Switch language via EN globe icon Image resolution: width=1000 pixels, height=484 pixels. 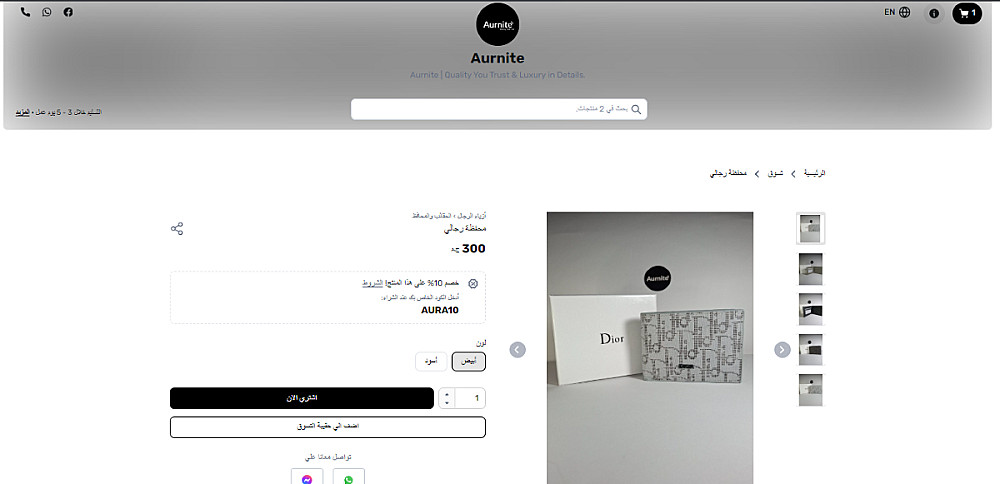pos(897,12)
